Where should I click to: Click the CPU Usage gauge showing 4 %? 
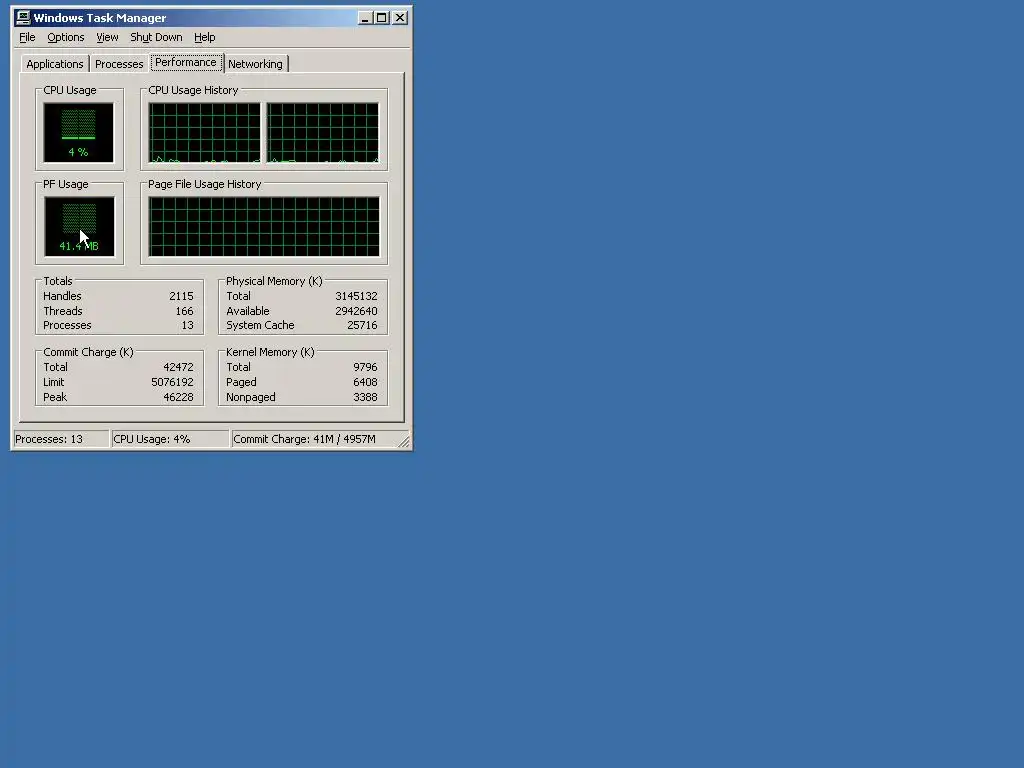pyautogui.click(x=78, y=133)
